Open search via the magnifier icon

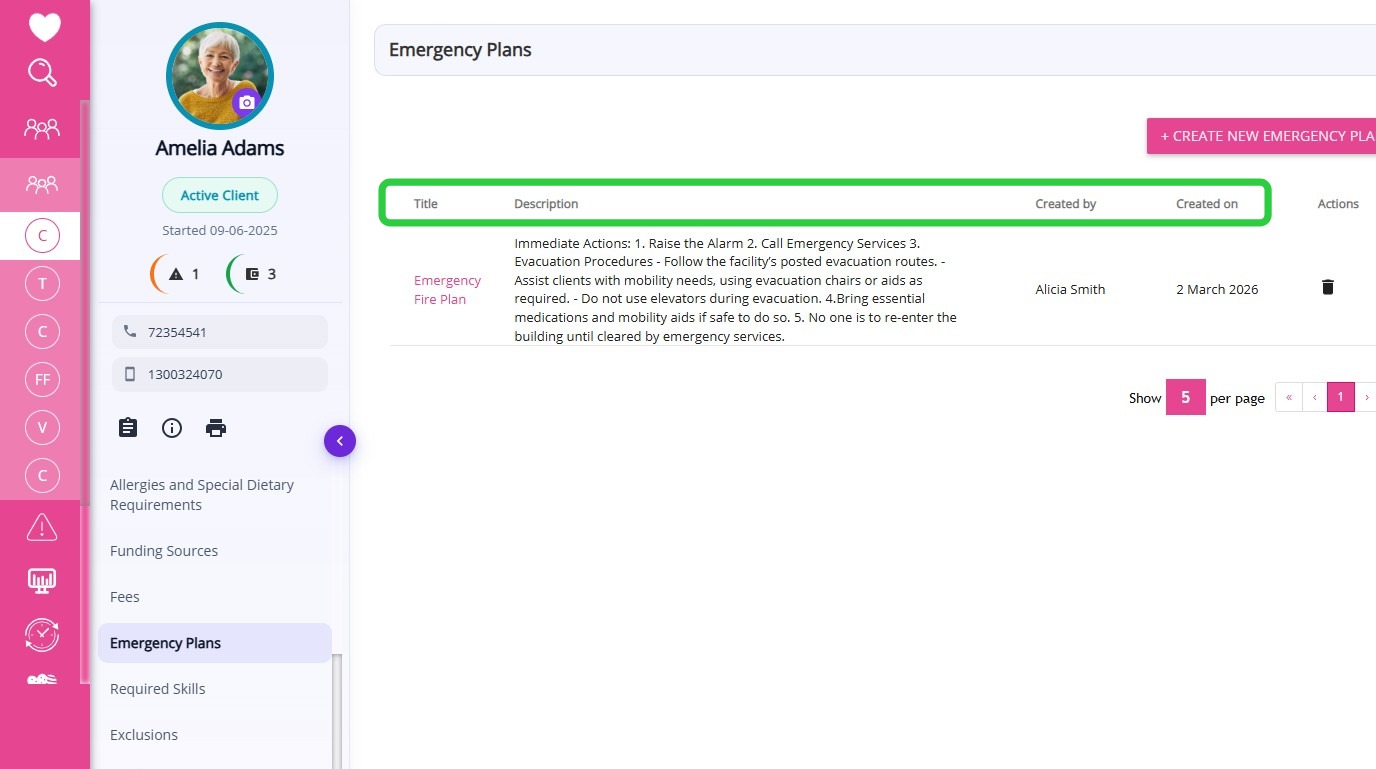pos(42,73)
